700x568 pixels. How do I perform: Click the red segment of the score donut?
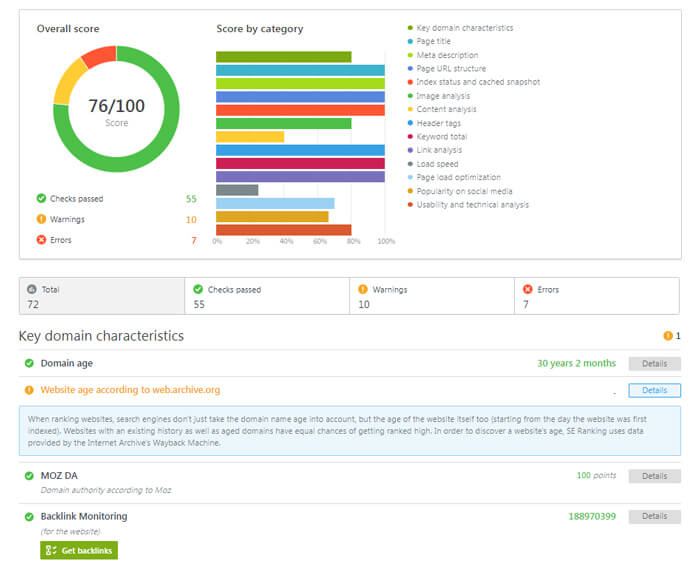tap(99, 57)
